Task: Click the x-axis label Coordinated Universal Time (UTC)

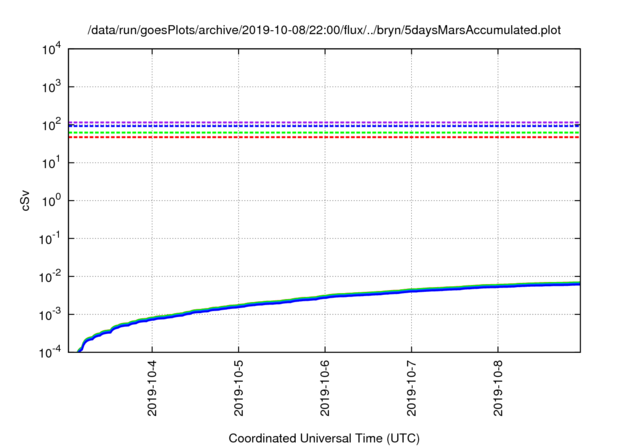Action: 324,438
